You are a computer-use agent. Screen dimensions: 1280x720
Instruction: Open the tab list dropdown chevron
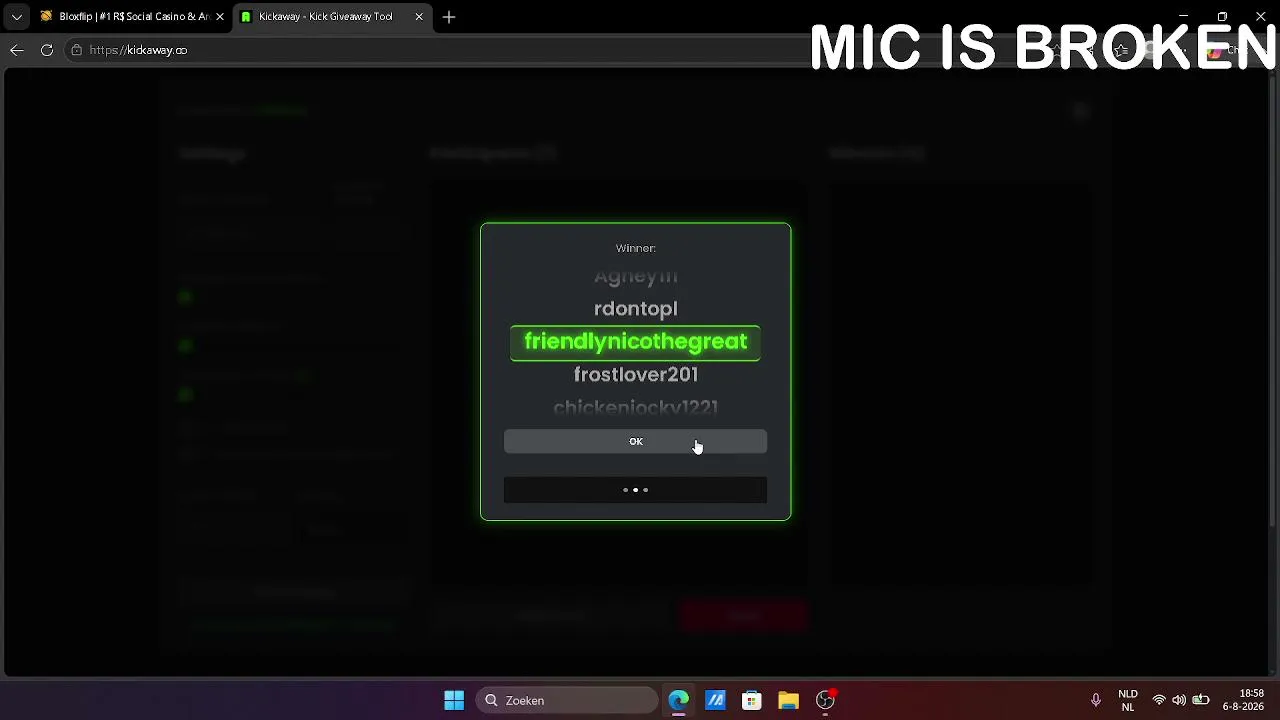pyautogui.click(x=16, y=17)
